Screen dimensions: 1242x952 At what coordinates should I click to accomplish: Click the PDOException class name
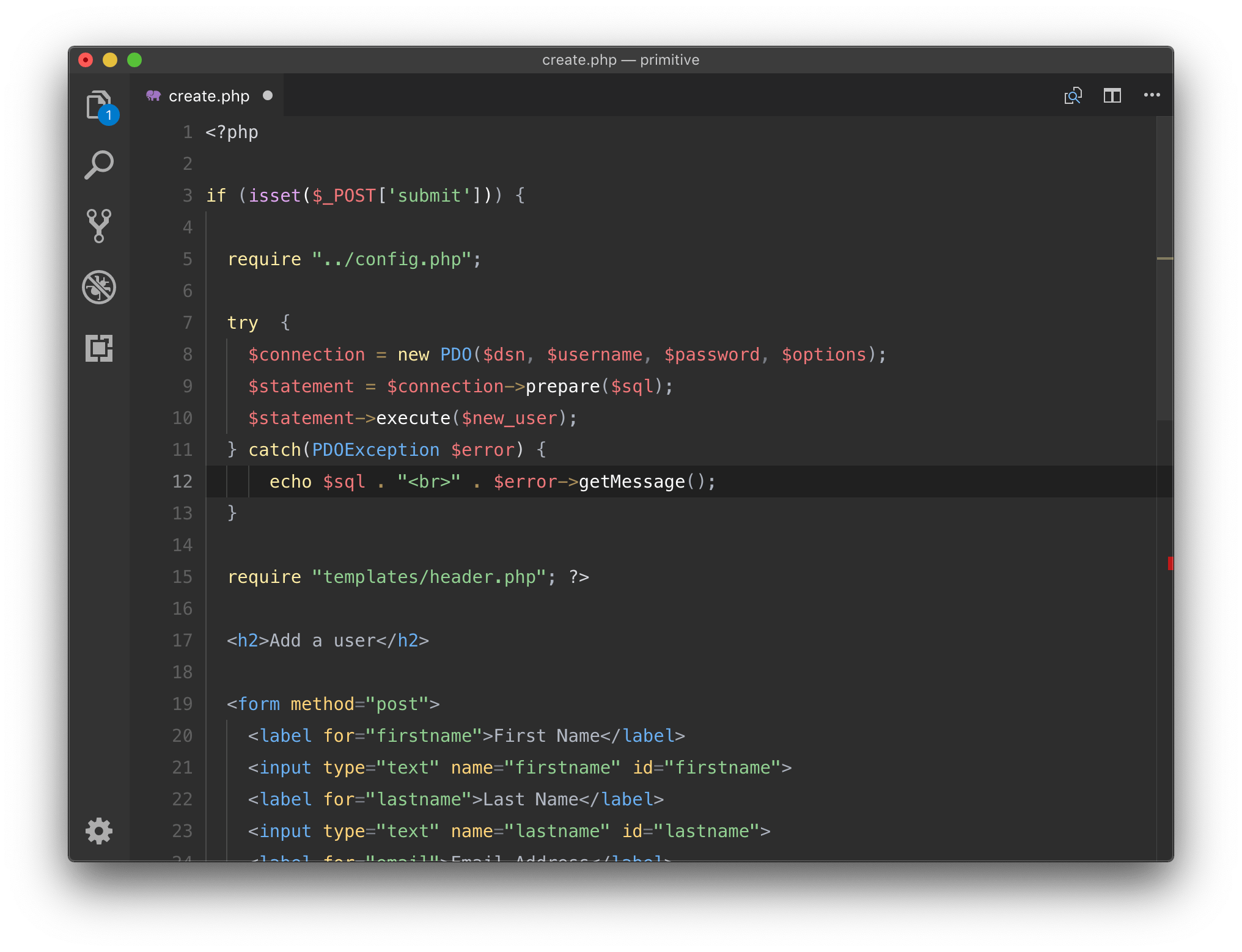click(x=375, y=450)
